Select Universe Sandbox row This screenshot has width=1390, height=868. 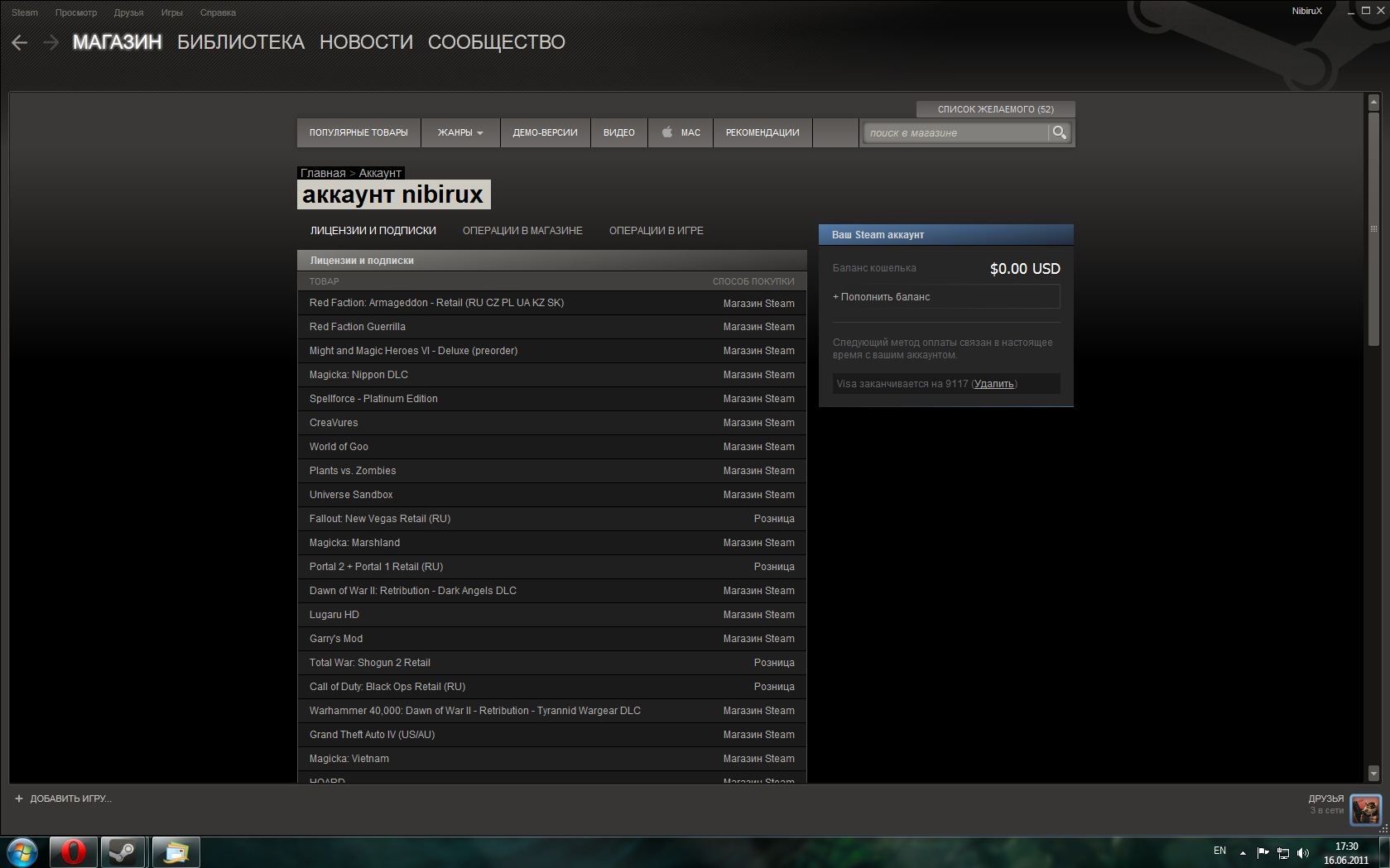552,495
